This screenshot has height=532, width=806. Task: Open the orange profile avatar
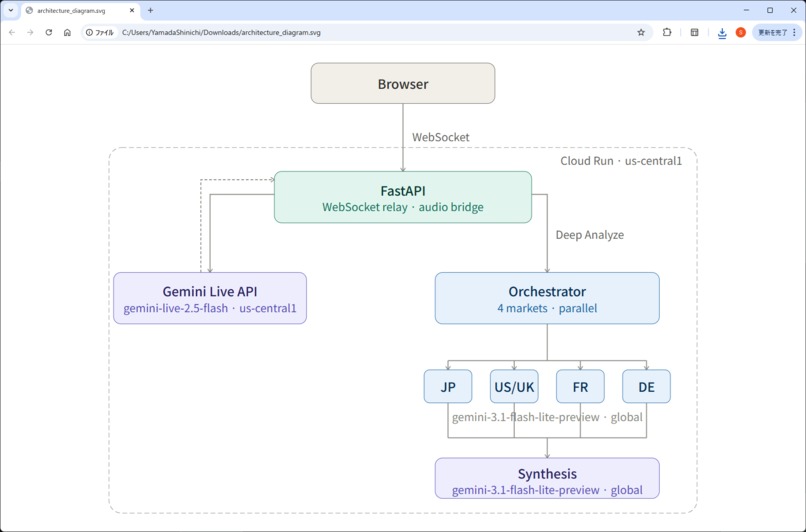[x=741, y=32]
